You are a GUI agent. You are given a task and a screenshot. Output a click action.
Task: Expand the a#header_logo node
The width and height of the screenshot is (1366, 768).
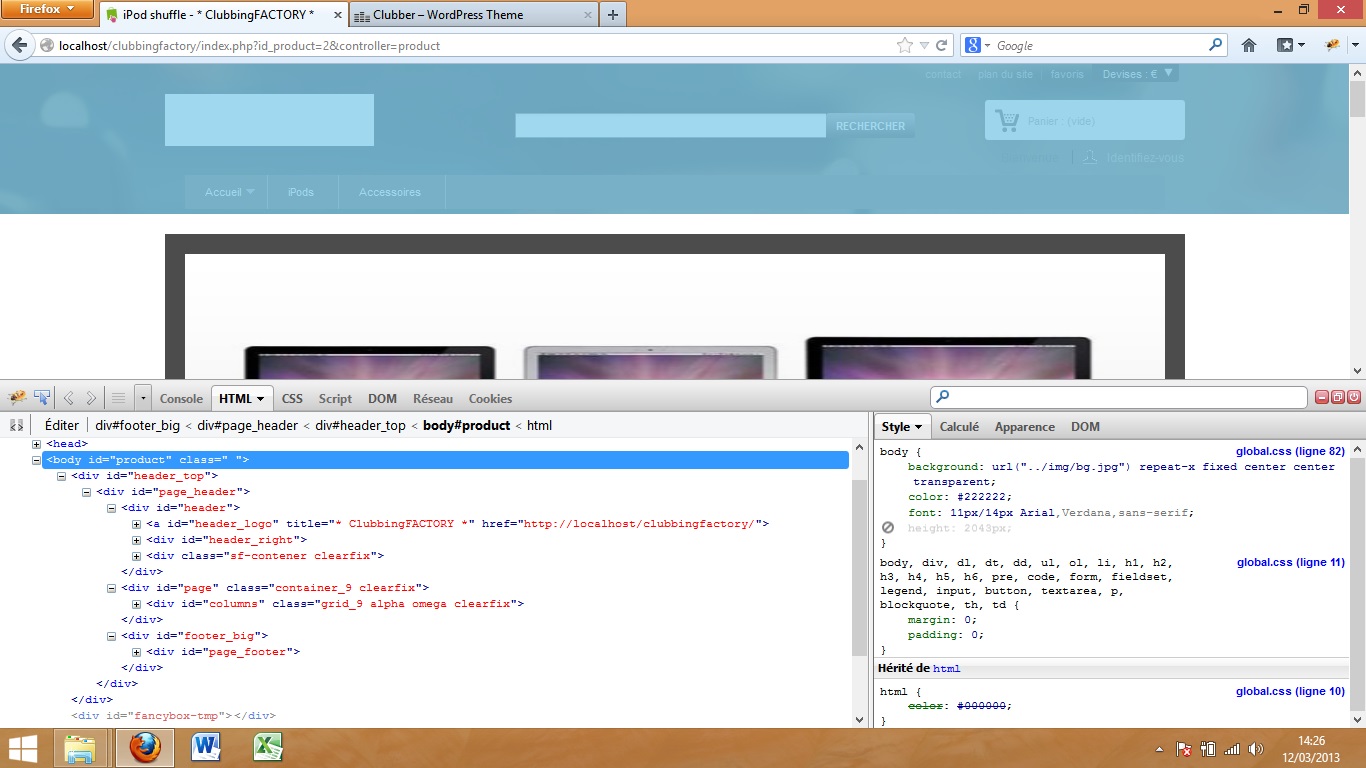pos(137,524)
